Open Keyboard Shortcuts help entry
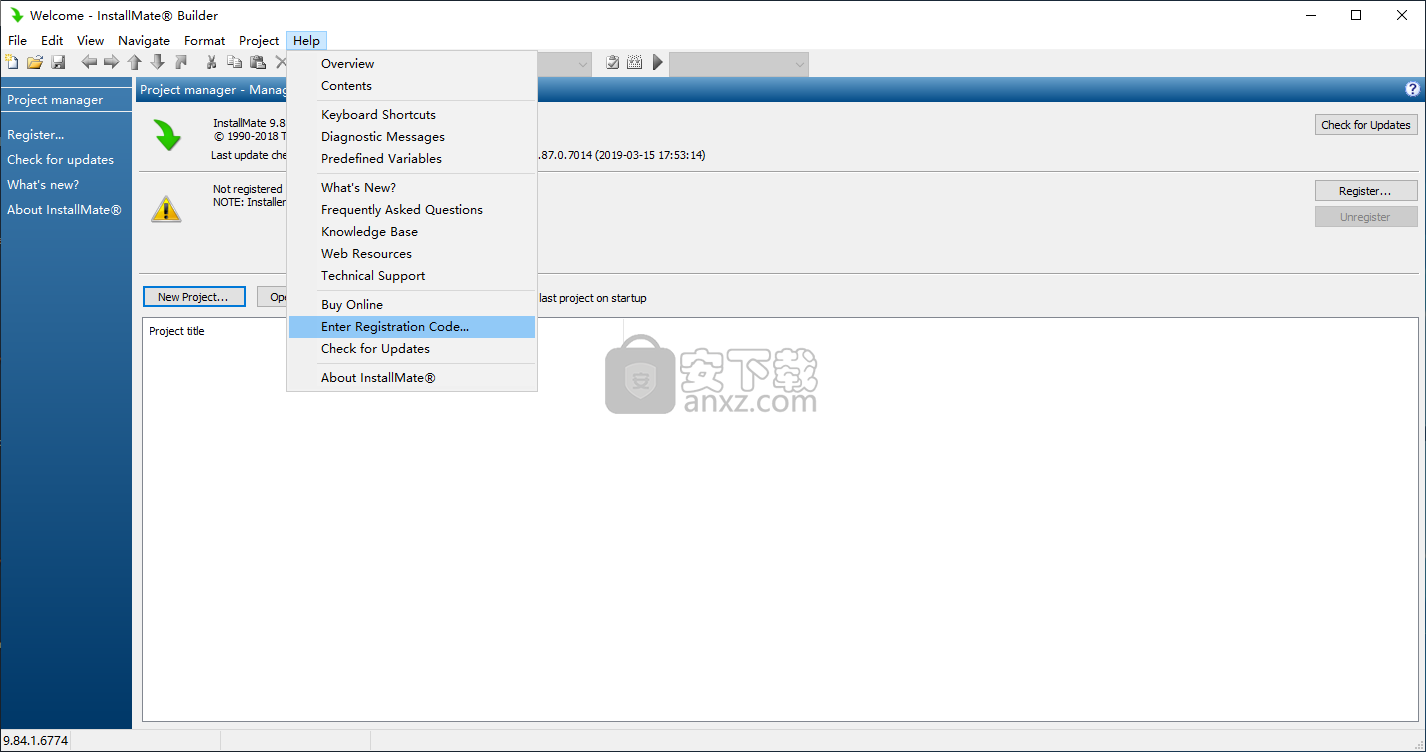This screenshot has width=1426, height=752. (x=412, y=114)
